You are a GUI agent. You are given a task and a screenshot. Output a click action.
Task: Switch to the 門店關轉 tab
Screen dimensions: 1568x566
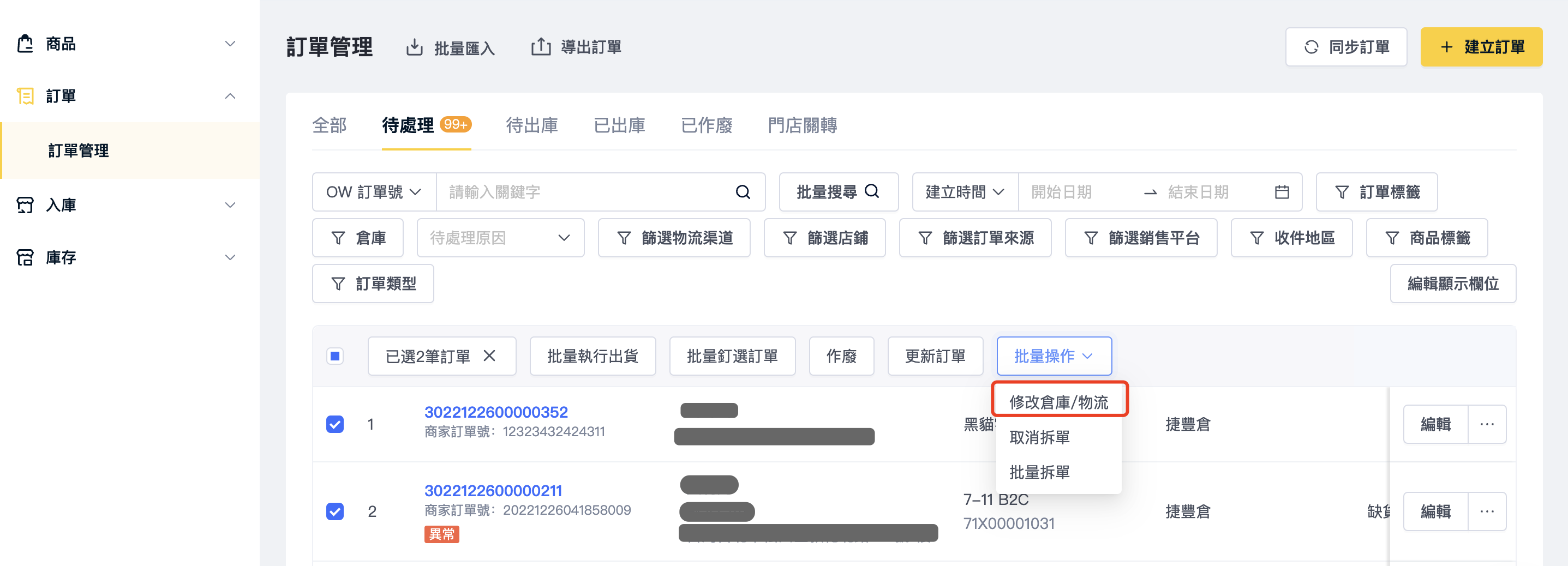(x=802, y=125)
